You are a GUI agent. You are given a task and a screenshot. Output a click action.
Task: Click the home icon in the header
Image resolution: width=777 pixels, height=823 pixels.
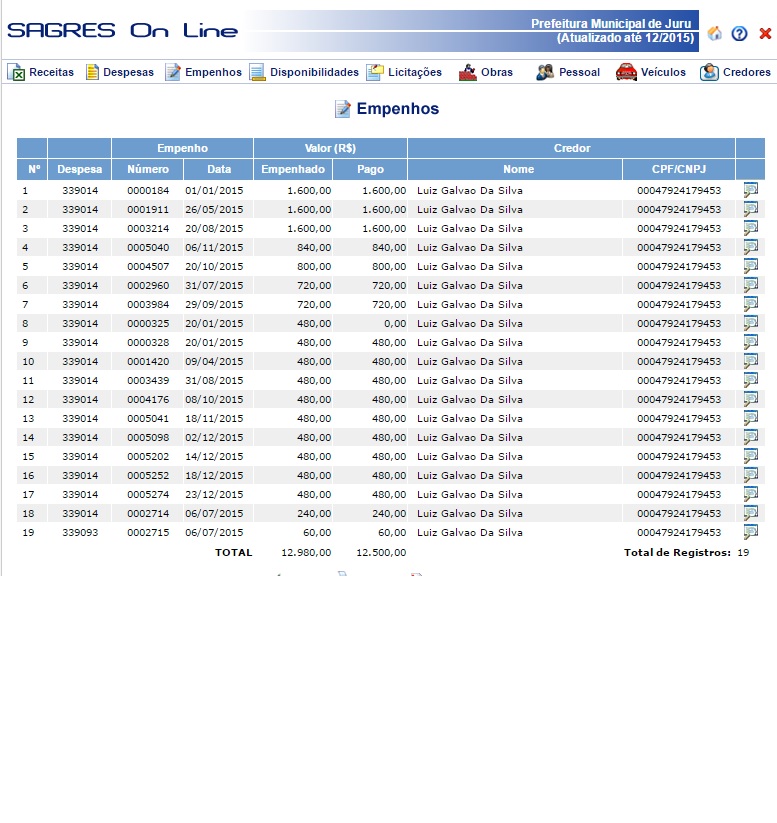(x=714, y=33)
